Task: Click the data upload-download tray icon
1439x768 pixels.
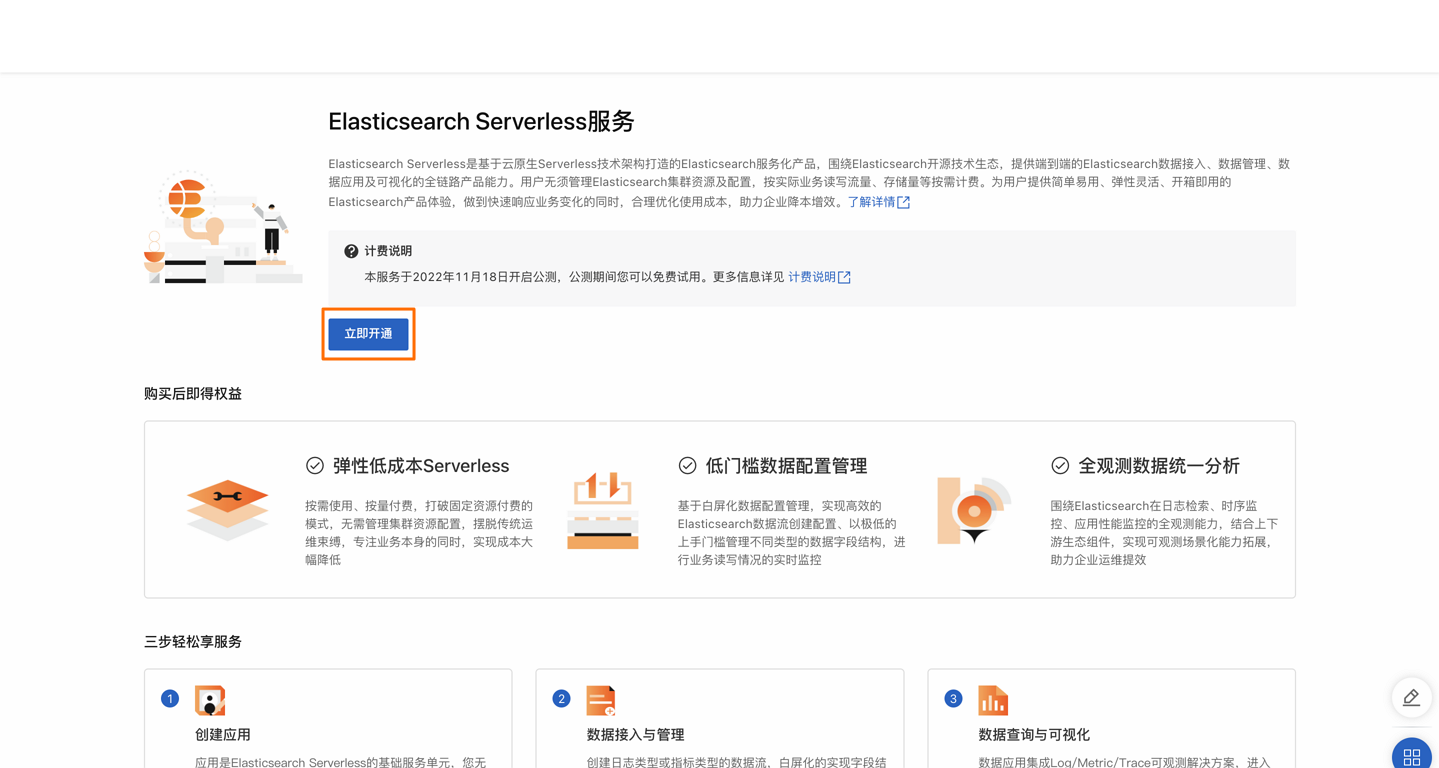Action: tap(603, 510)
